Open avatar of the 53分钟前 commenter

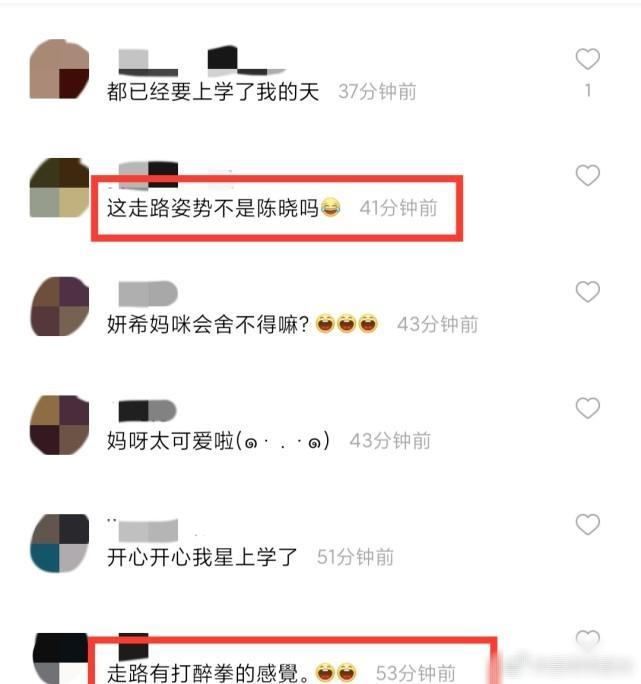59,659
